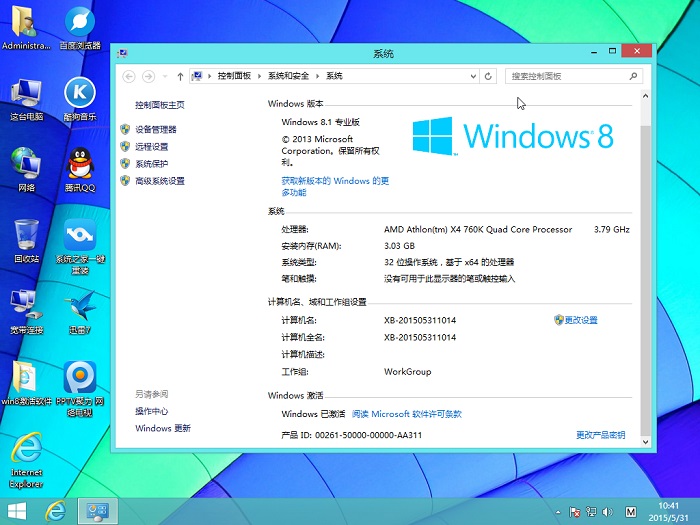Click 获取新版本的 Windows 的更多功能 link
700x525 pixels.
click(x=335, y=187)
